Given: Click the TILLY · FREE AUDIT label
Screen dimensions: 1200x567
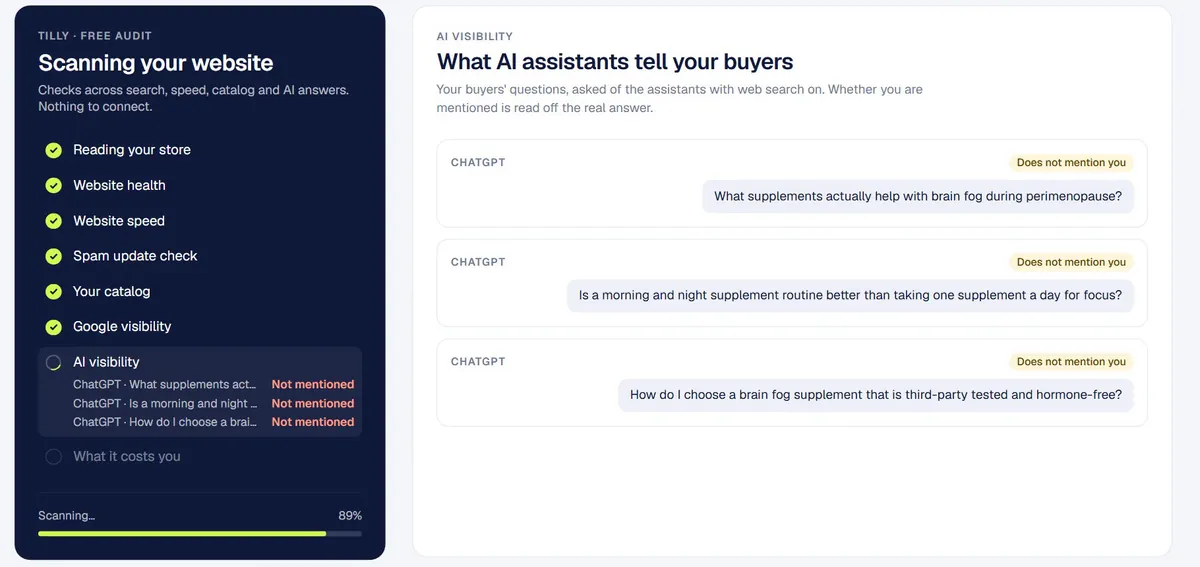Looking at the screenshot, I should pos(95,36).
